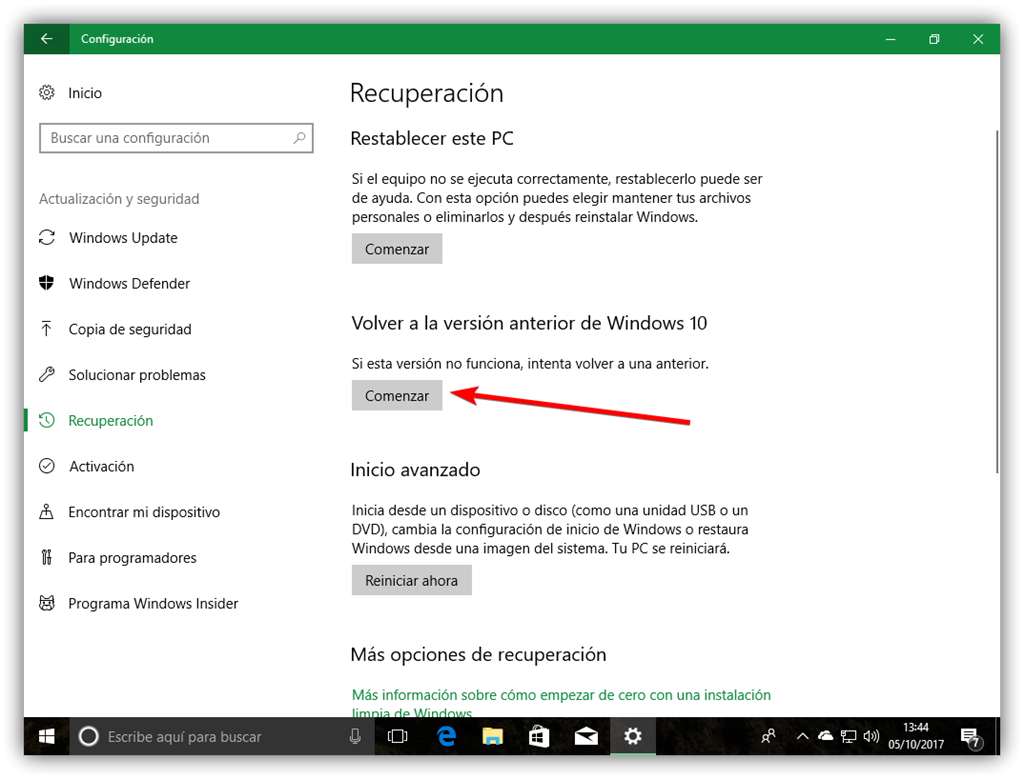Click the Configuración window title text
The image size is (1024, 779).
(117, 39)
